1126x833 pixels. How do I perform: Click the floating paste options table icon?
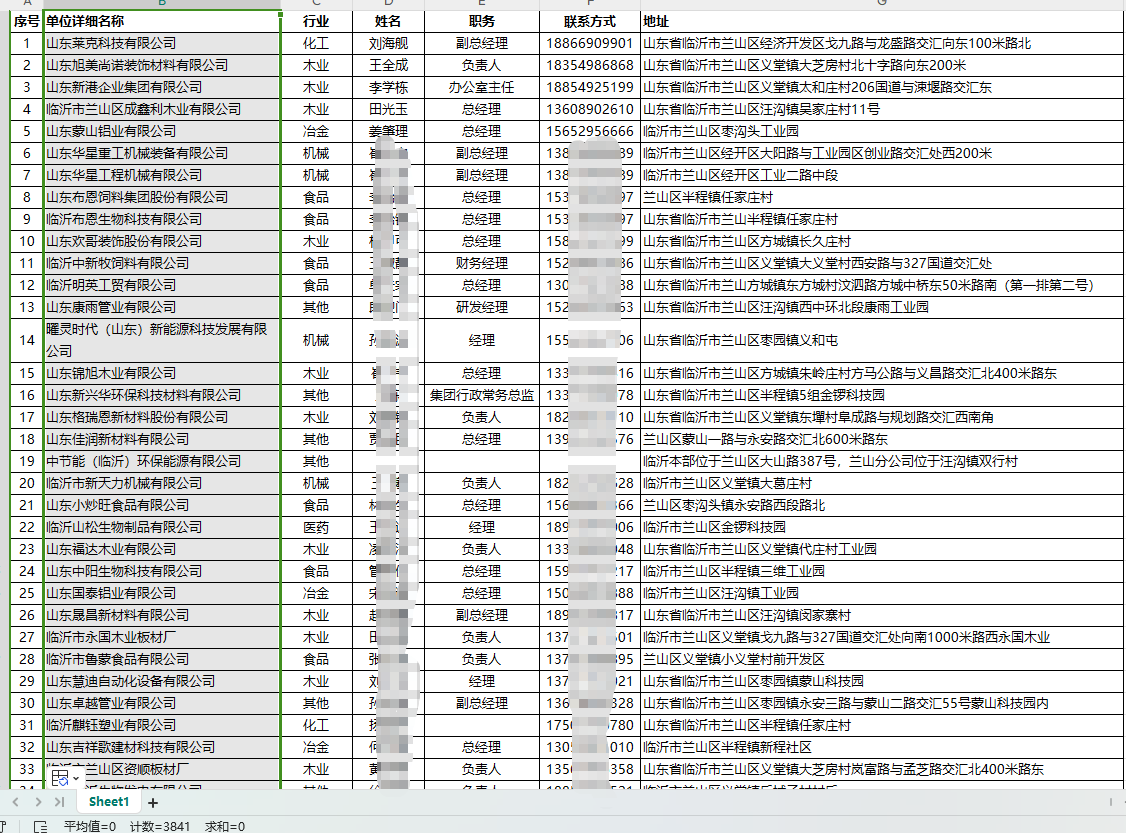coord(59,777)
